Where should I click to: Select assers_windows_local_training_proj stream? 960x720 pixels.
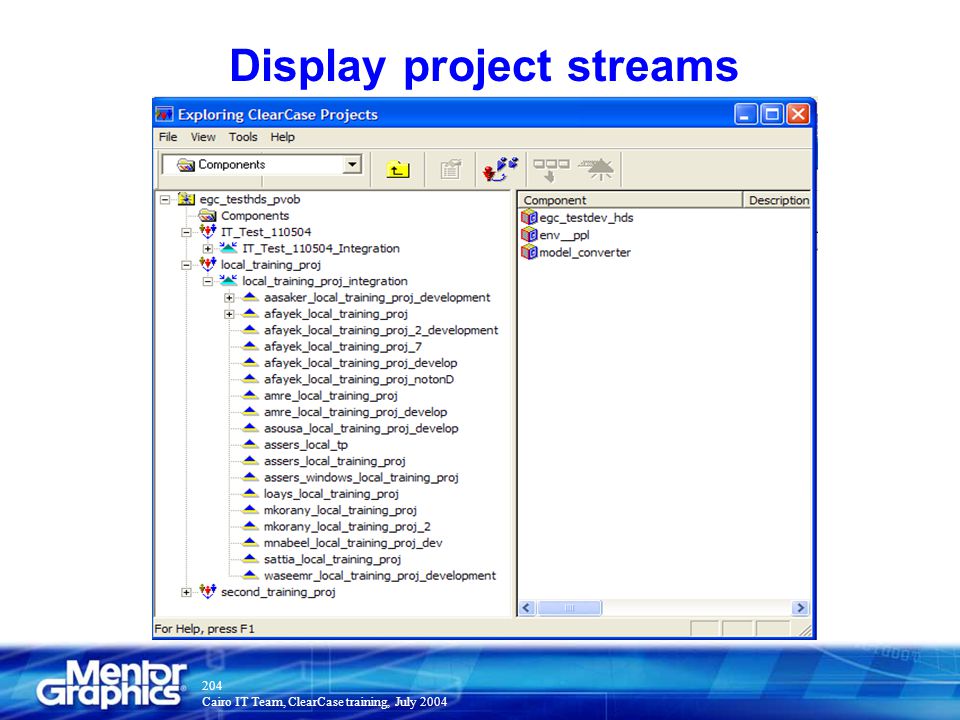[x=361, y=477]
